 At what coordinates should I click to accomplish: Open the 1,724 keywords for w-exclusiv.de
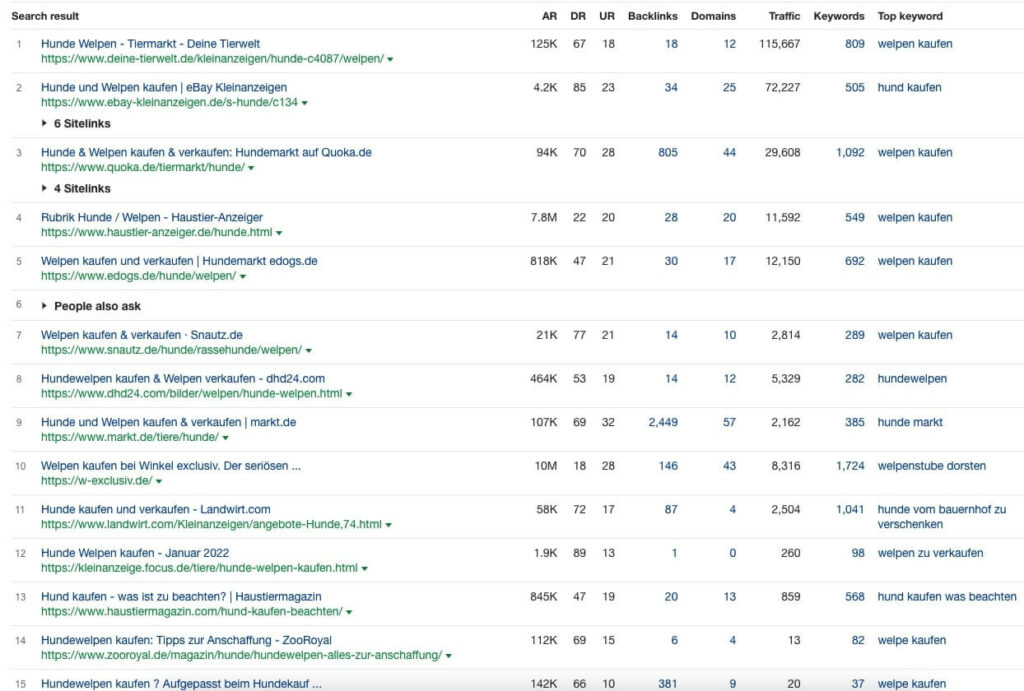click(x=850, y=466)
